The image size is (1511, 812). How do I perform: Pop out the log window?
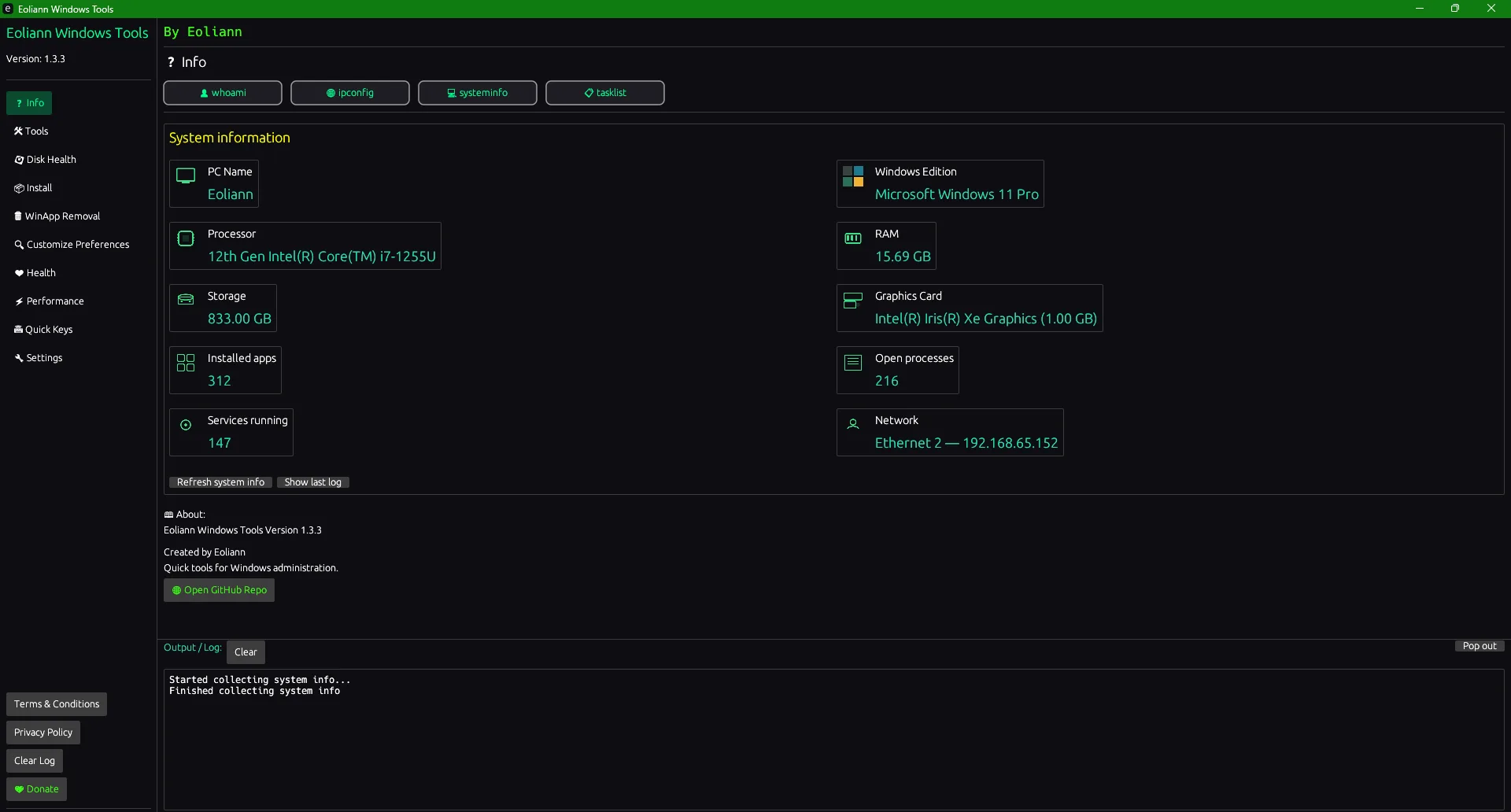click(1480, 645)
